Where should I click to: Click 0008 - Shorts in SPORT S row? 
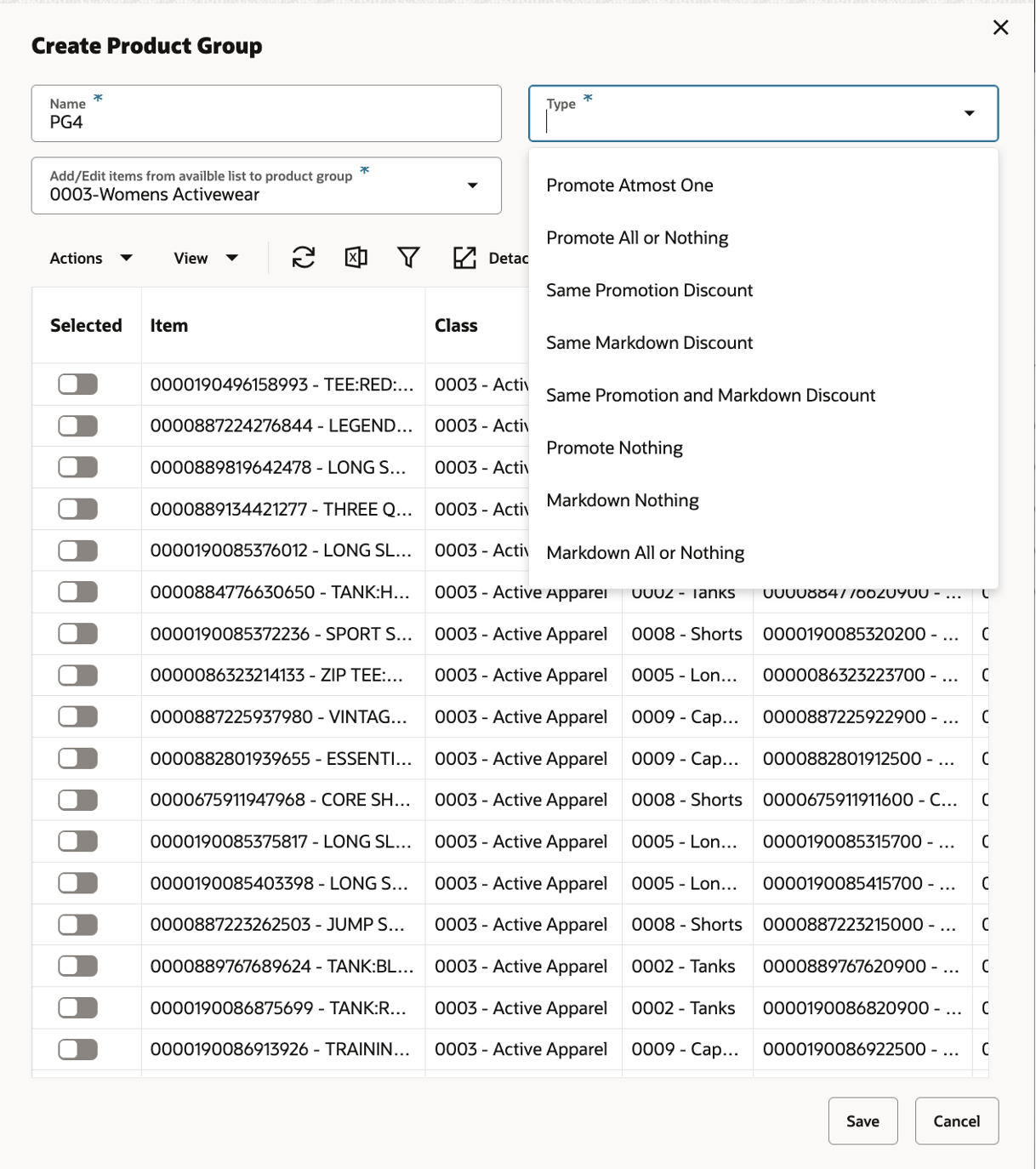(687, 634)
